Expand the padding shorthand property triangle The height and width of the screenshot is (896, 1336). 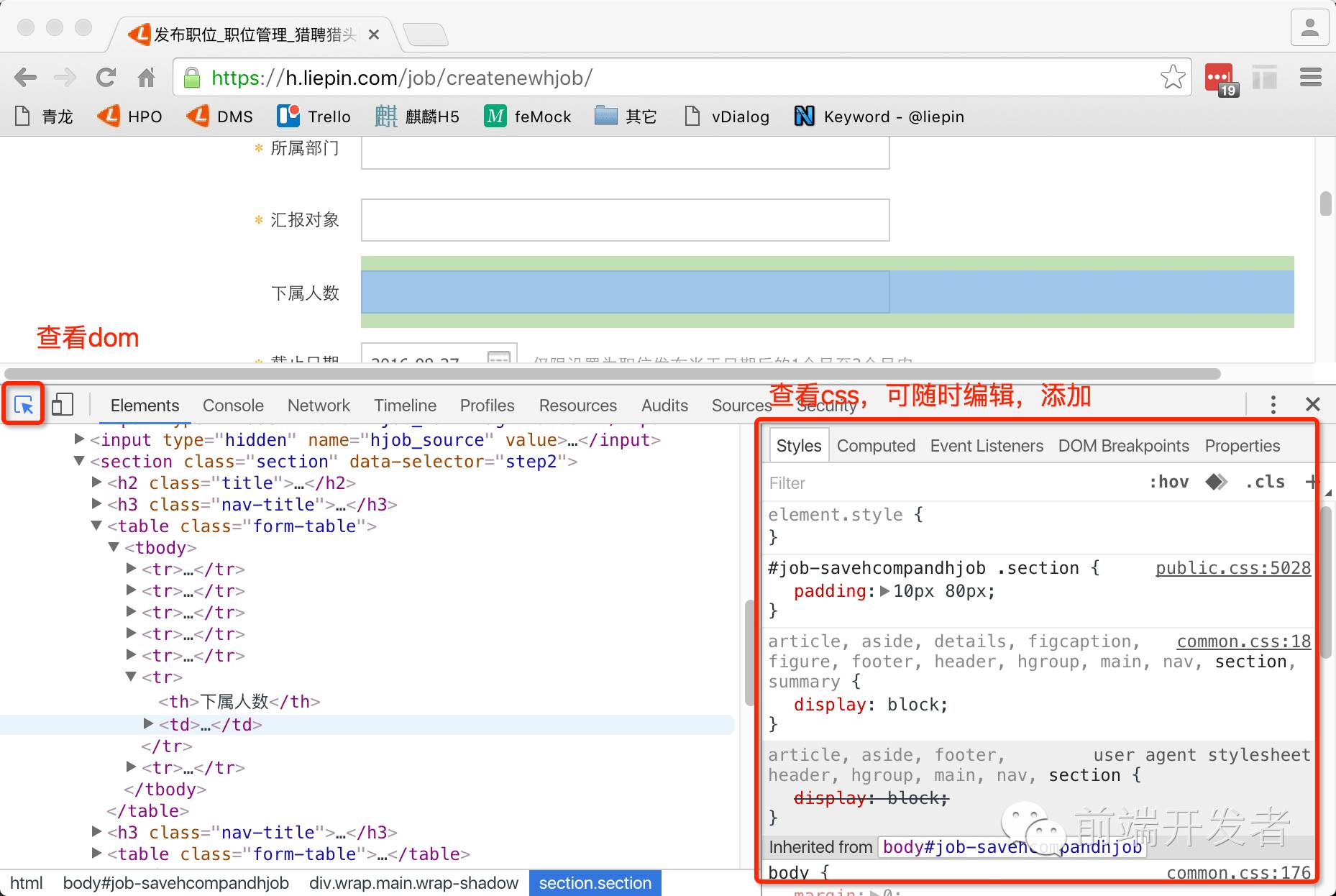tap(884, 591)
